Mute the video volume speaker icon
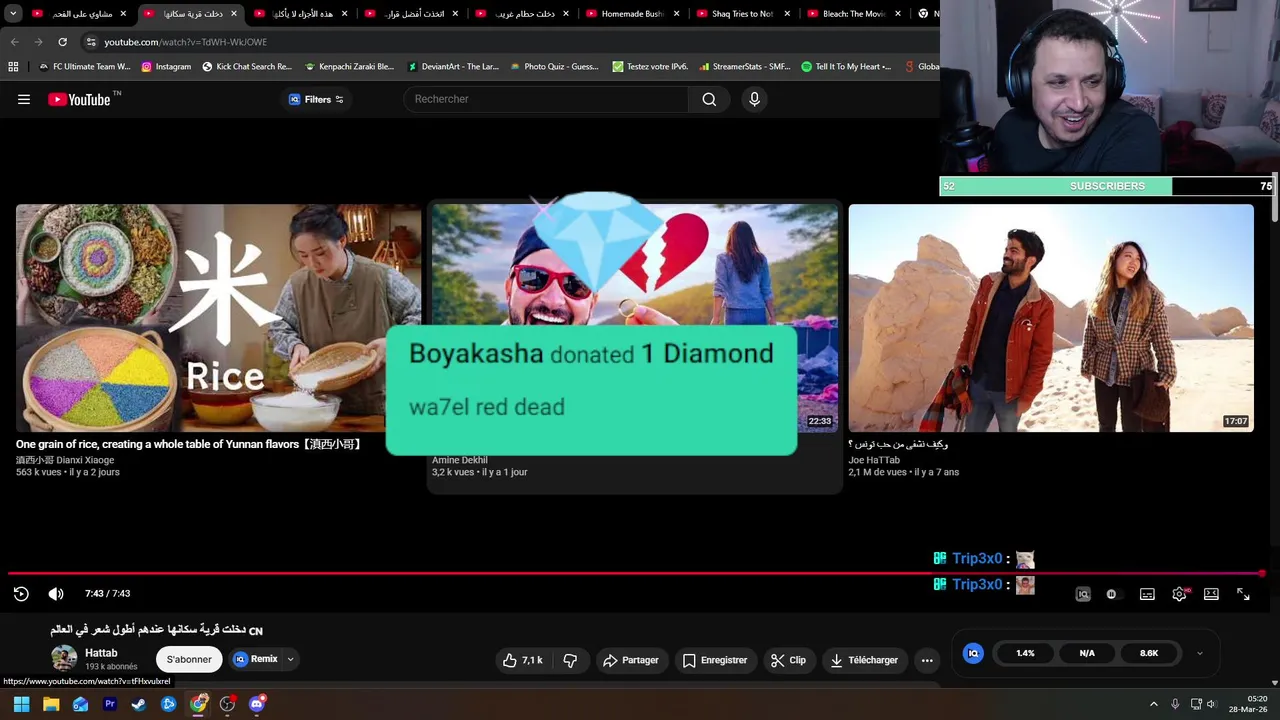 click(x=56, y=594)
